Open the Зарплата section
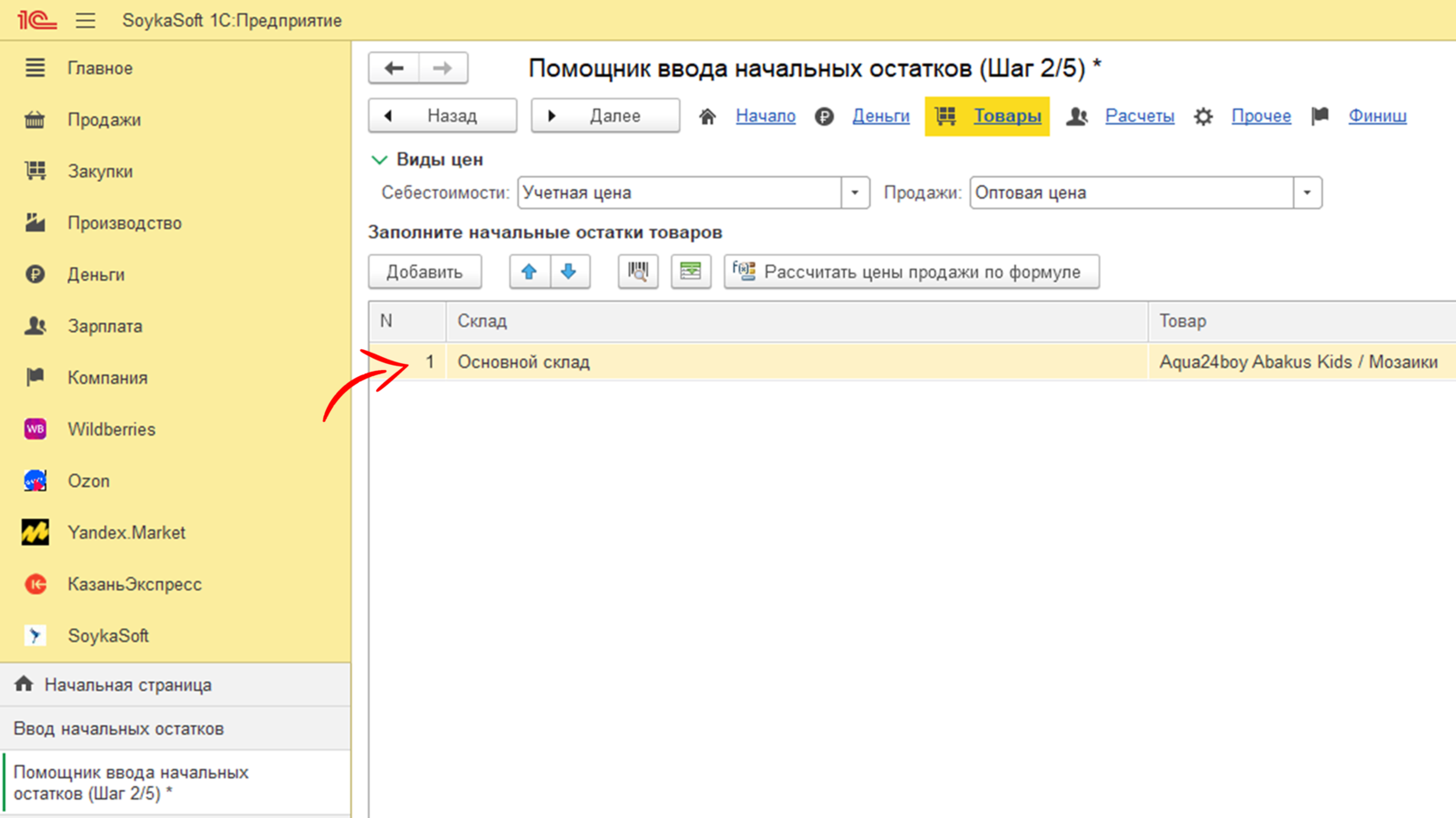This screenshot has height=818, width=1456. [105, 326]
